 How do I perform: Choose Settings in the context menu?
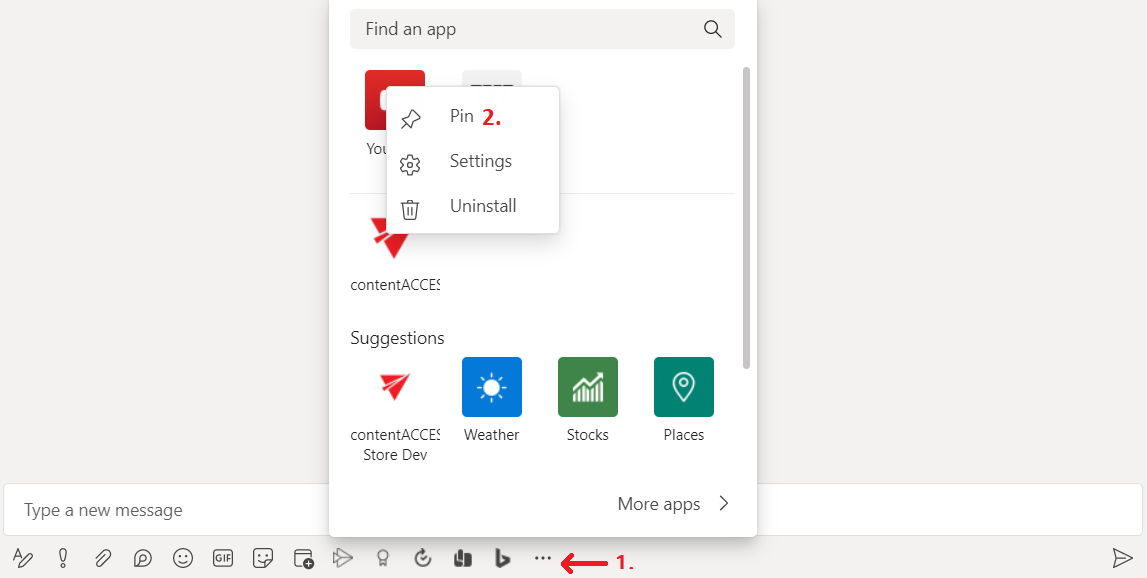coord(480,162)
